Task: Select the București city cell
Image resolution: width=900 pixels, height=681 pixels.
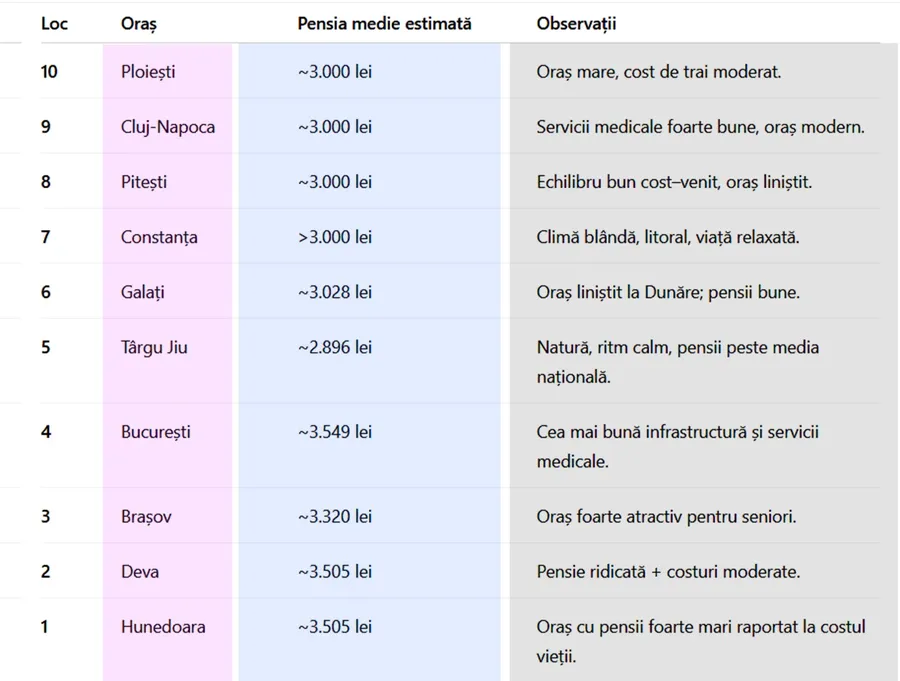Action: click(155, 432)
